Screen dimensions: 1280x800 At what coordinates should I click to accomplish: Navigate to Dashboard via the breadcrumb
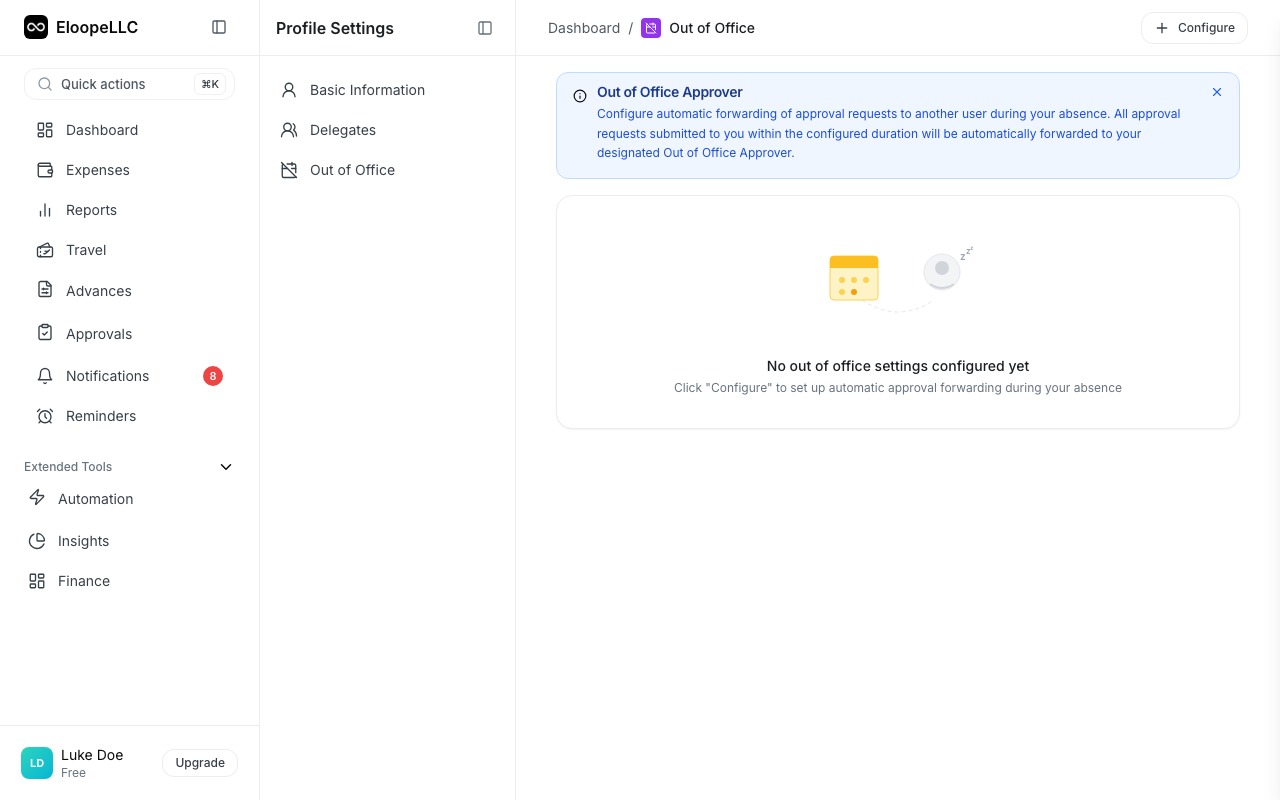coord(584,27)
